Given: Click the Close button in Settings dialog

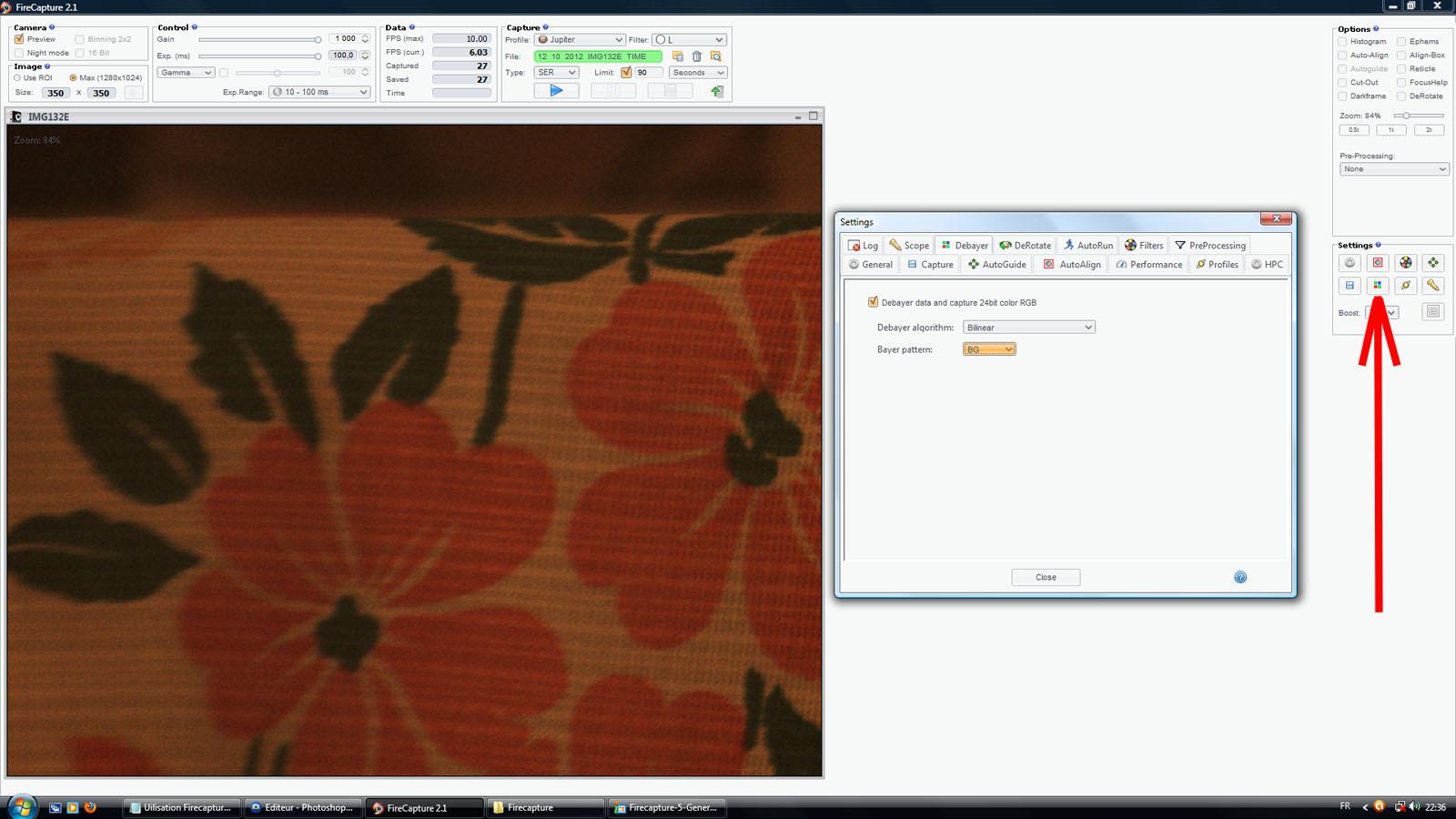Looking at the screenshot, I should click(1046, 577).
